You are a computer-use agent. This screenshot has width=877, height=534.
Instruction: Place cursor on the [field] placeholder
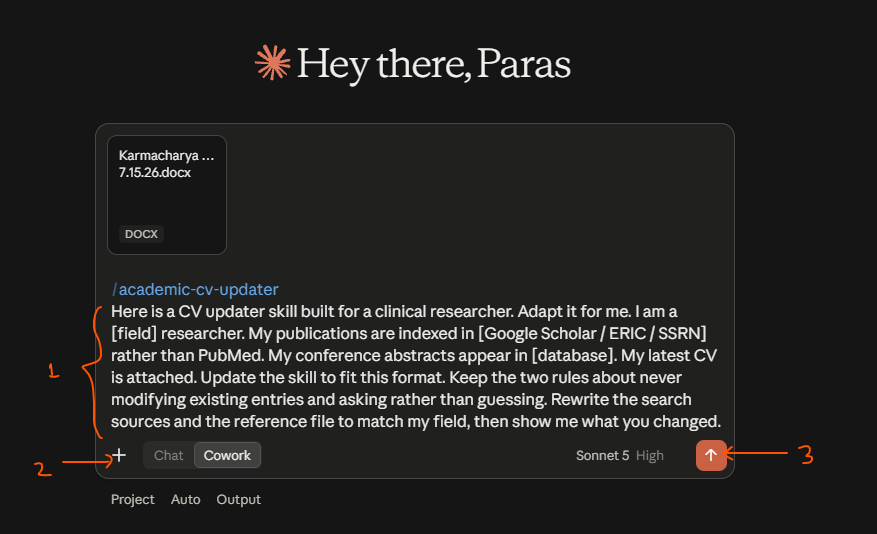click(134, 333)
